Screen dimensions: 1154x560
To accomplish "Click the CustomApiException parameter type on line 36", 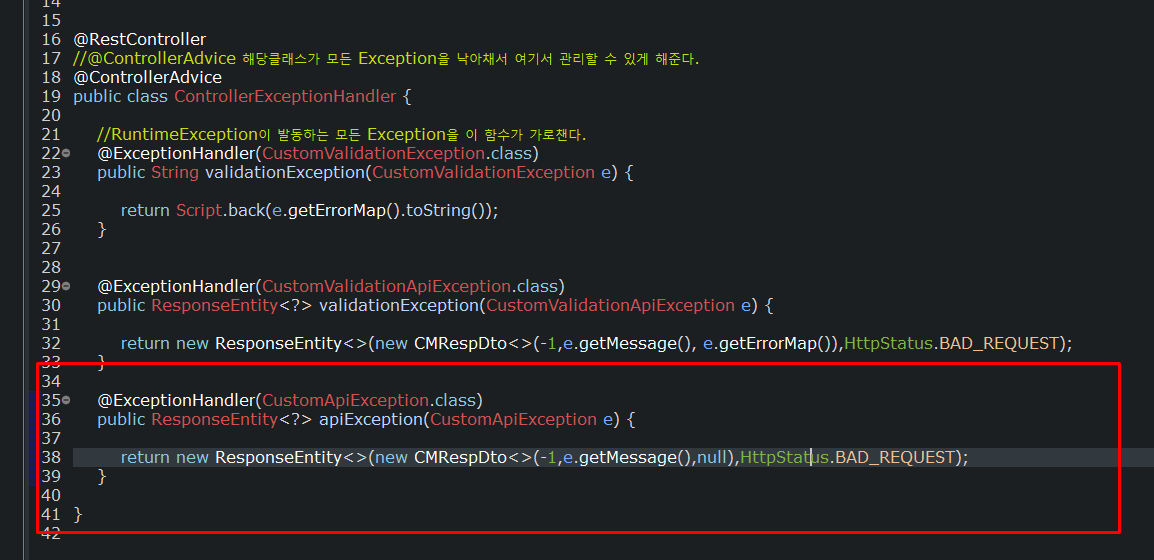I will click(512, 420).
